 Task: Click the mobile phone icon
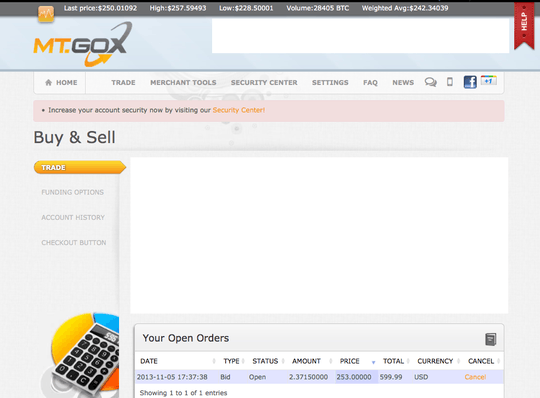pos(449,82)
